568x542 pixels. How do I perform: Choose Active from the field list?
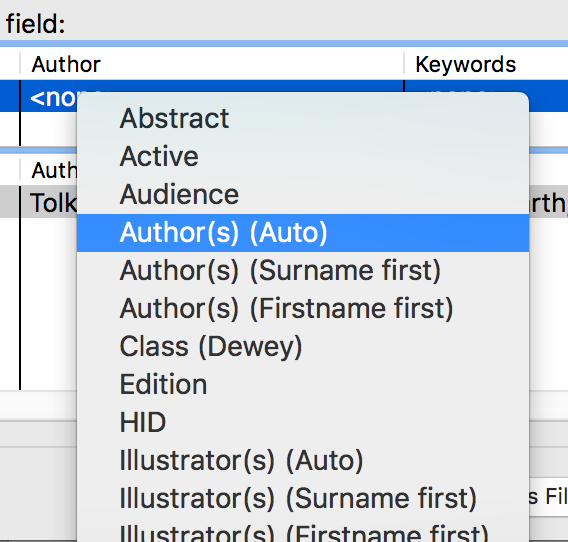coord(303,157)
